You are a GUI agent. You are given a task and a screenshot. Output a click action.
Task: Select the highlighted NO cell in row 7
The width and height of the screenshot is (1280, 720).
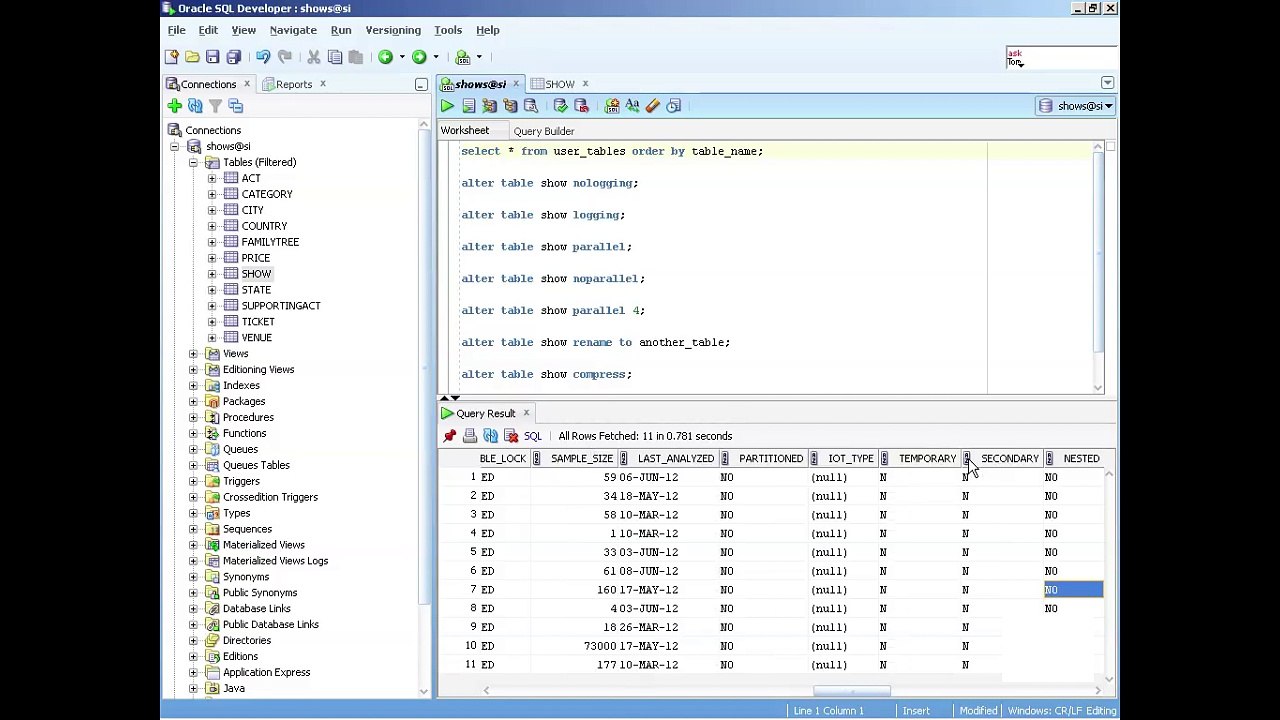pyautogui.click(x=1073, y=590)
